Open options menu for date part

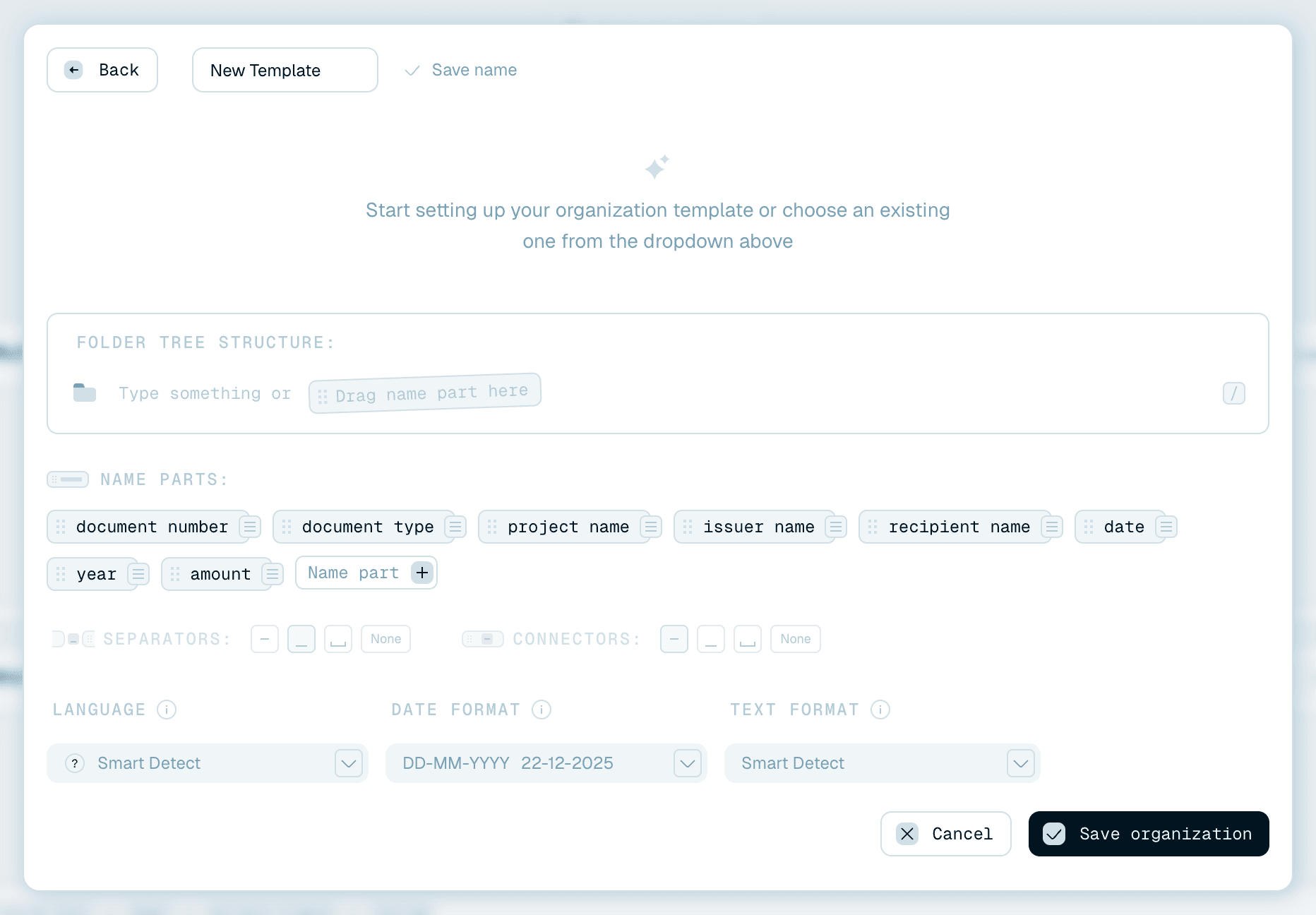click(x=1166, y=527)
